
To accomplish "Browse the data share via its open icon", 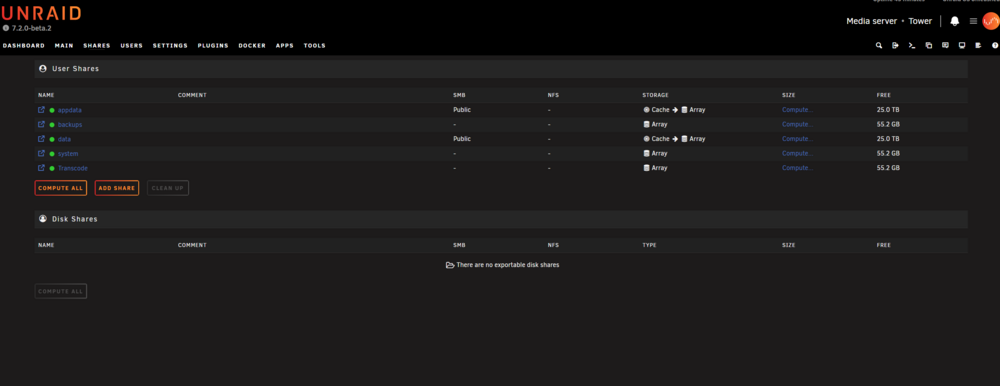I will pyautogui.click(x=41, y=138).
